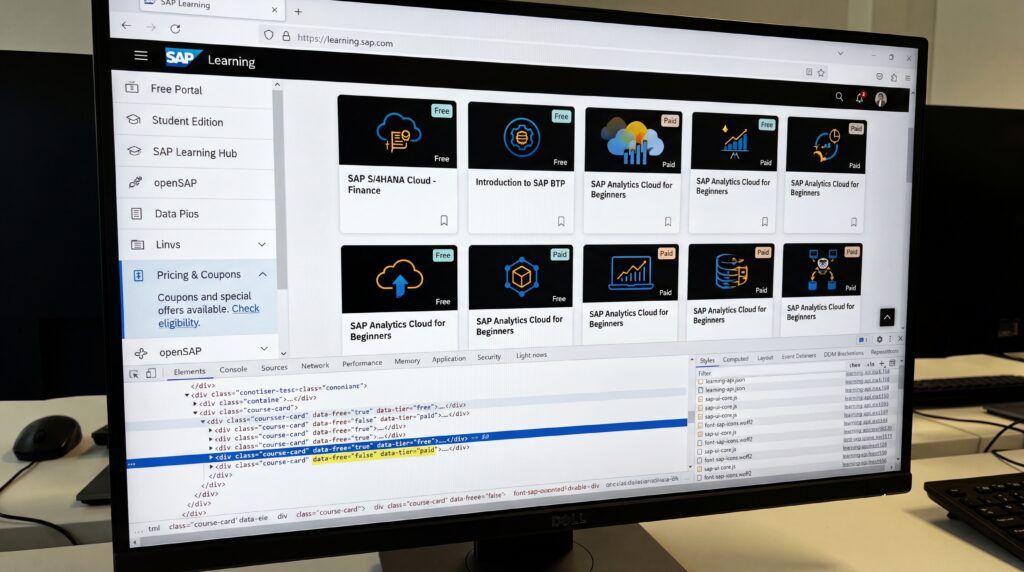Toggle the .cls element classes button
Image resolution: width=1024 pixels, height=572 pixels.
pos(871,364)
